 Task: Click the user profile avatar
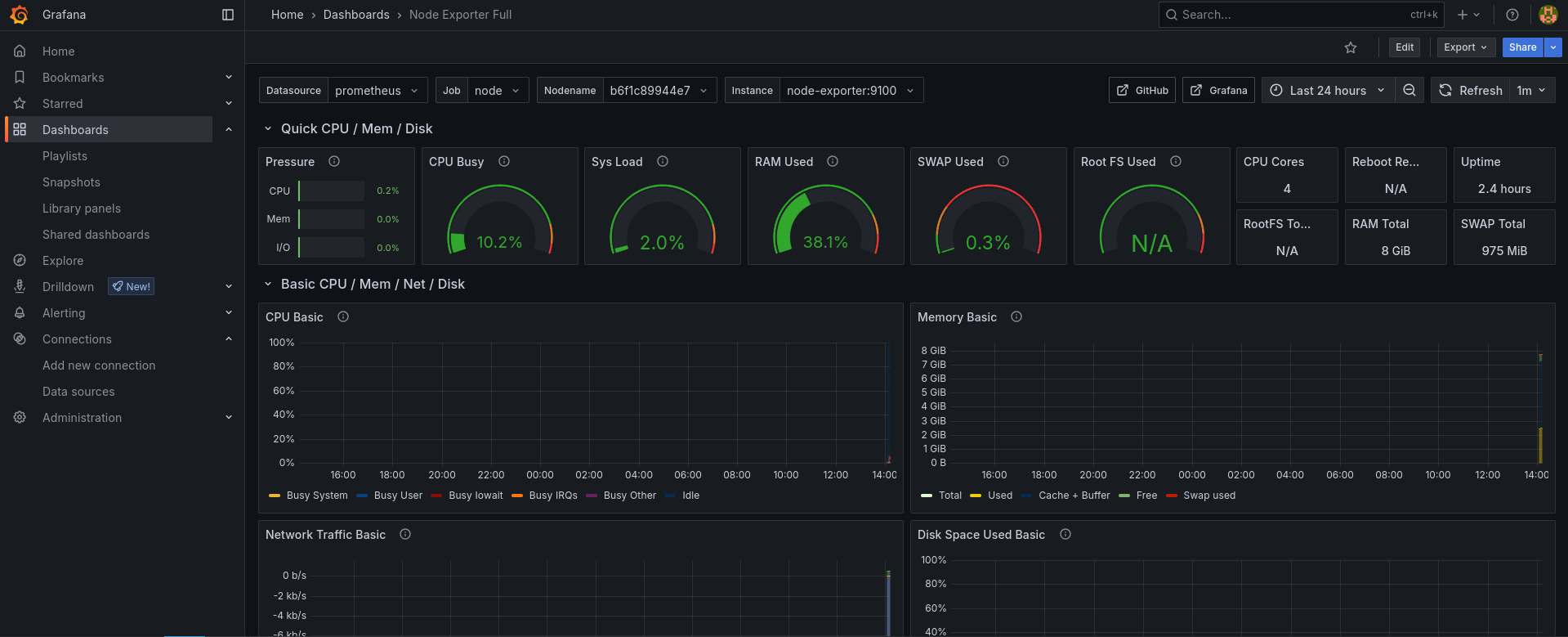click(x=1548, y=15)
